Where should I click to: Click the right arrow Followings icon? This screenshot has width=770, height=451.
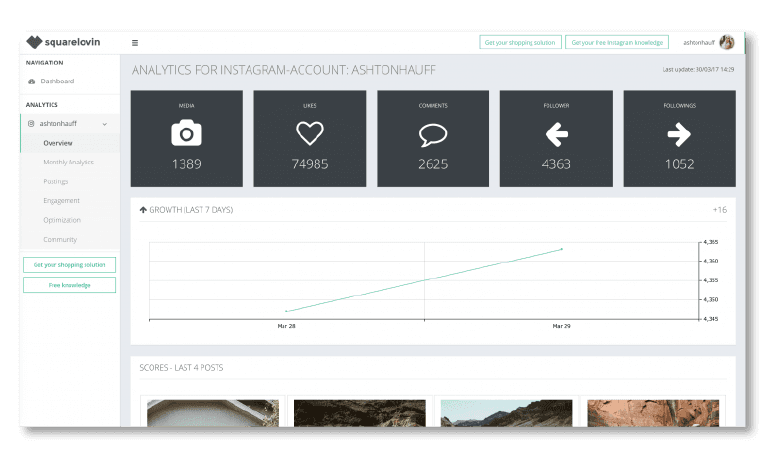click(679, 133)
